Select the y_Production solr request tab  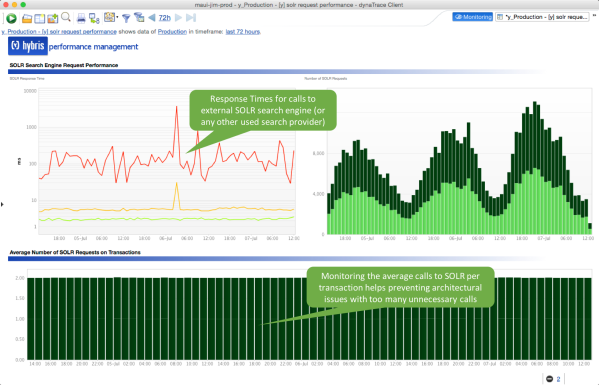click(542, 17)
